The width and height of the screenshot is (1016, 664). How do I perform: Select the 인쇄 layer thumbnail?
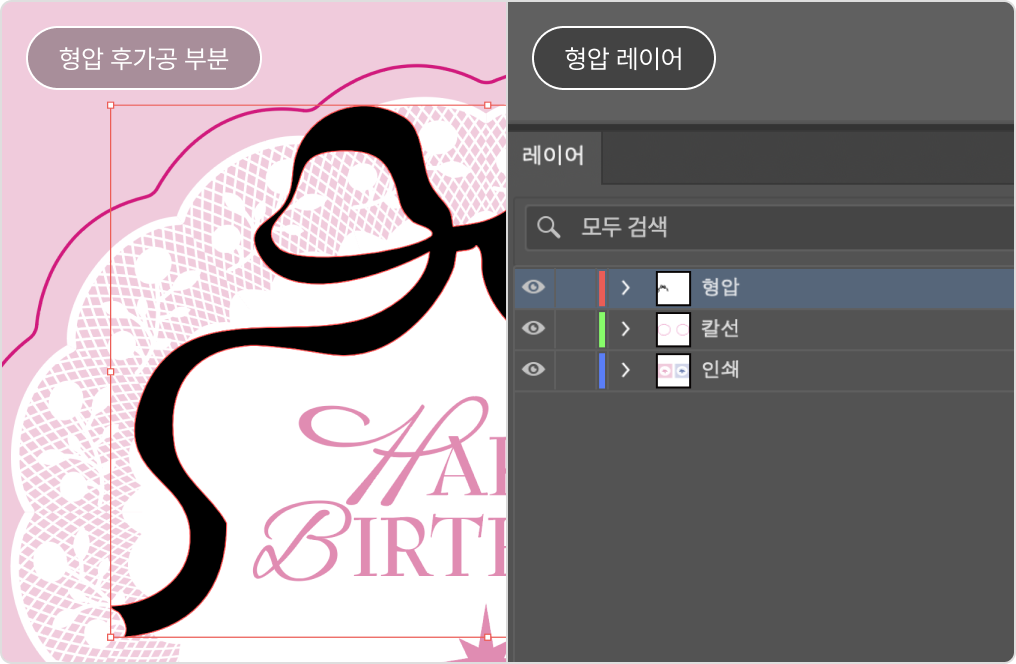pos(673,370)
